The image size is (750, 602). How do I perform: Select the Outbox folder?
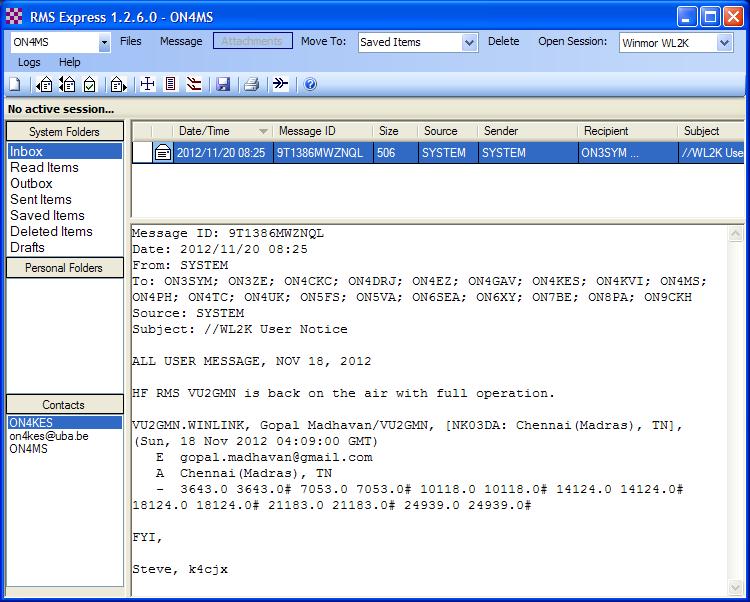65,183
